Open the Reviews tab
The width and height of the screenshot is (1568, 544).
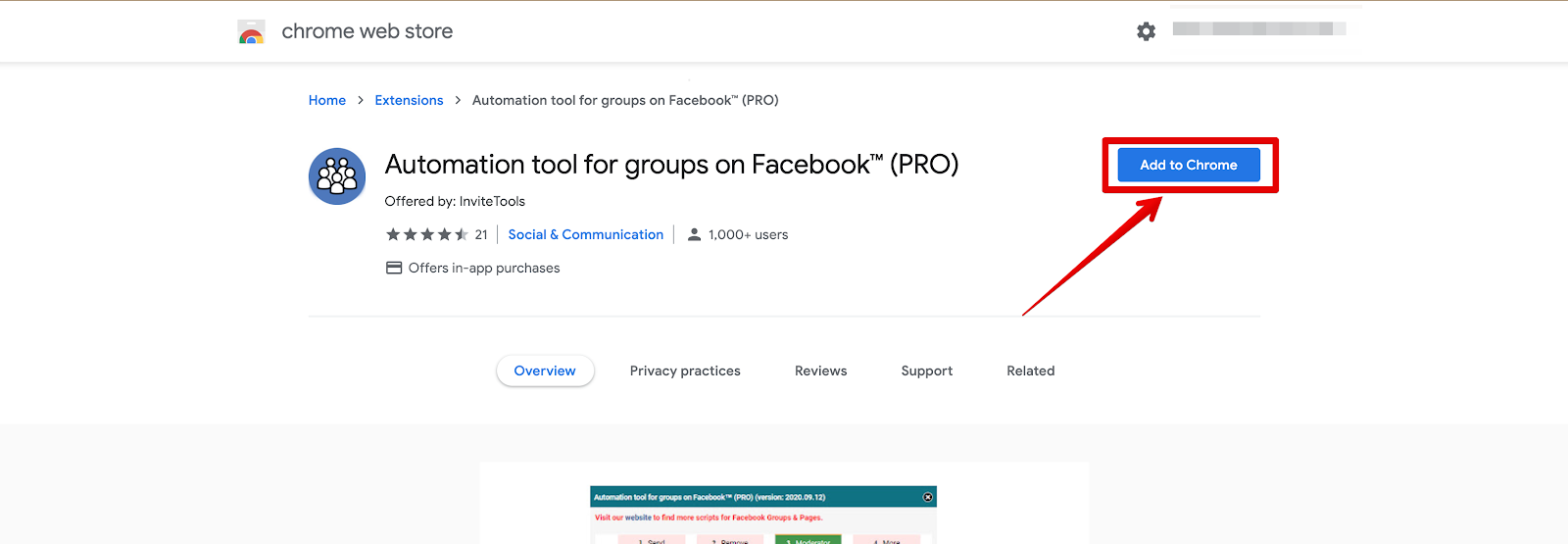(821, 371)
